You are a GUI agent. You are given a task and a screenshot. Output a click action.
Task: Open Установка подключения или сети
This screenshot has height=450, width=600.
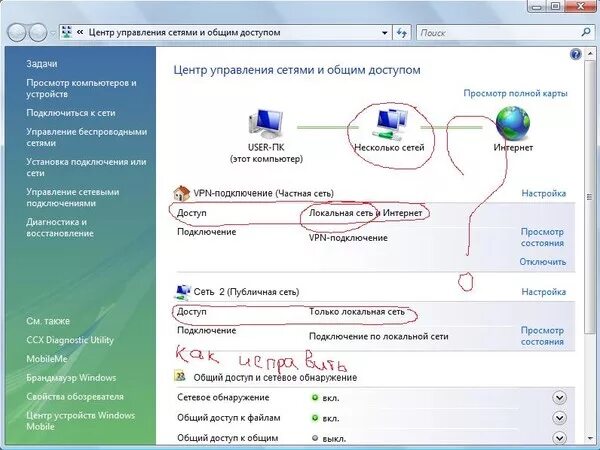86,168
